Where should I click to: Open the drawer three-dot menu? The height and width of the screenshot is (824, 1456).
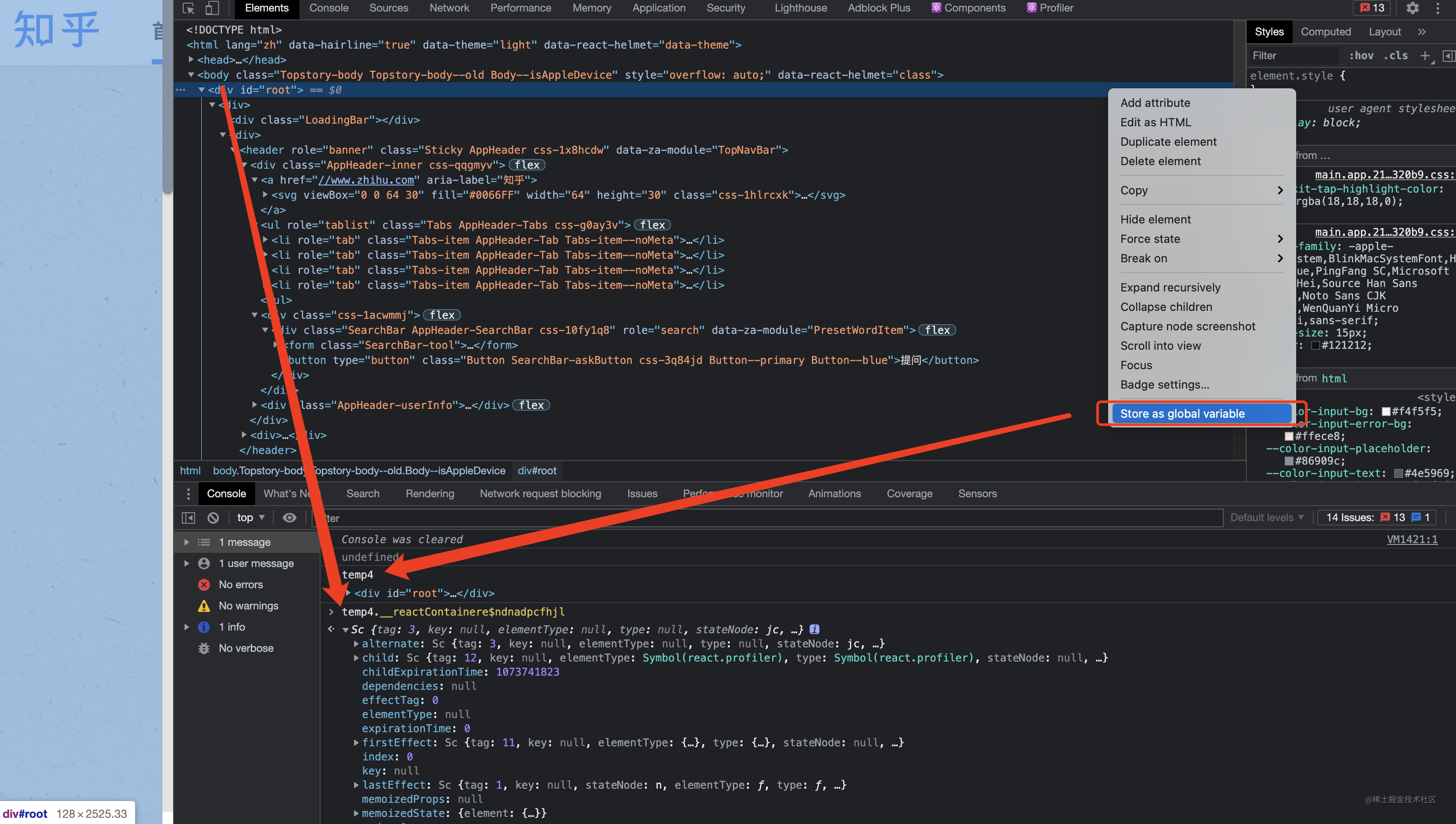click(189, 494)
